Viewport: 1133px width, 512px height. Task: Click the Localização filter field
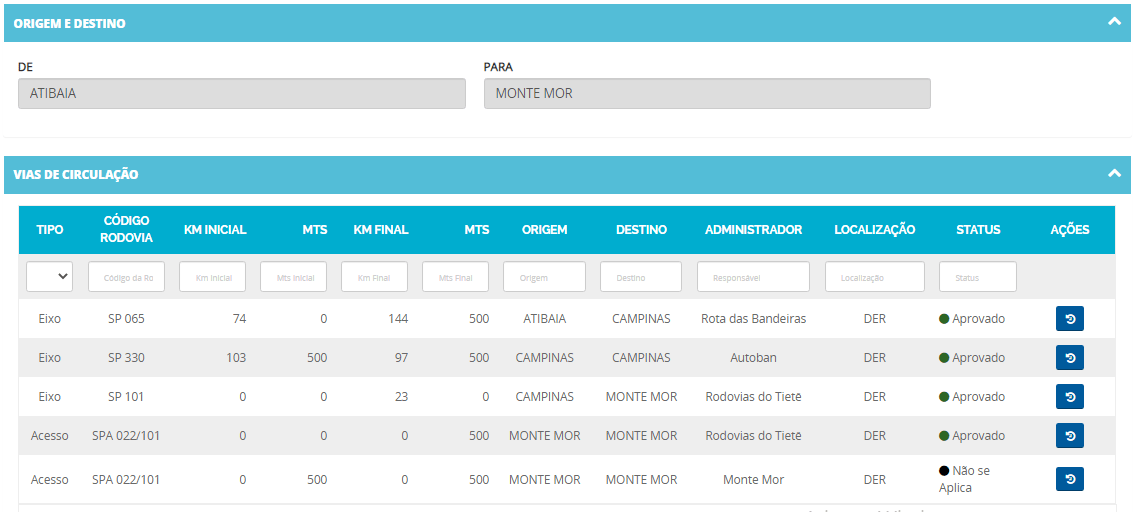(x=874, y=277)
